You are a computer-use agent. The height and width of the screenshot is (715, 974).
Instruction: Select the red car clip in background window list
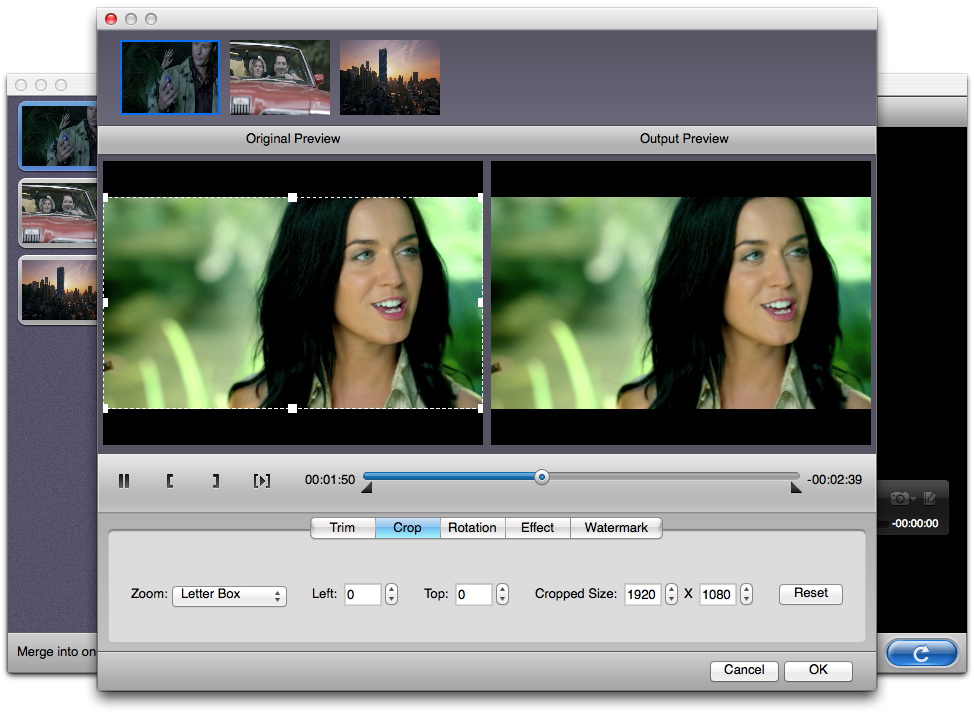tap(58, 212)
